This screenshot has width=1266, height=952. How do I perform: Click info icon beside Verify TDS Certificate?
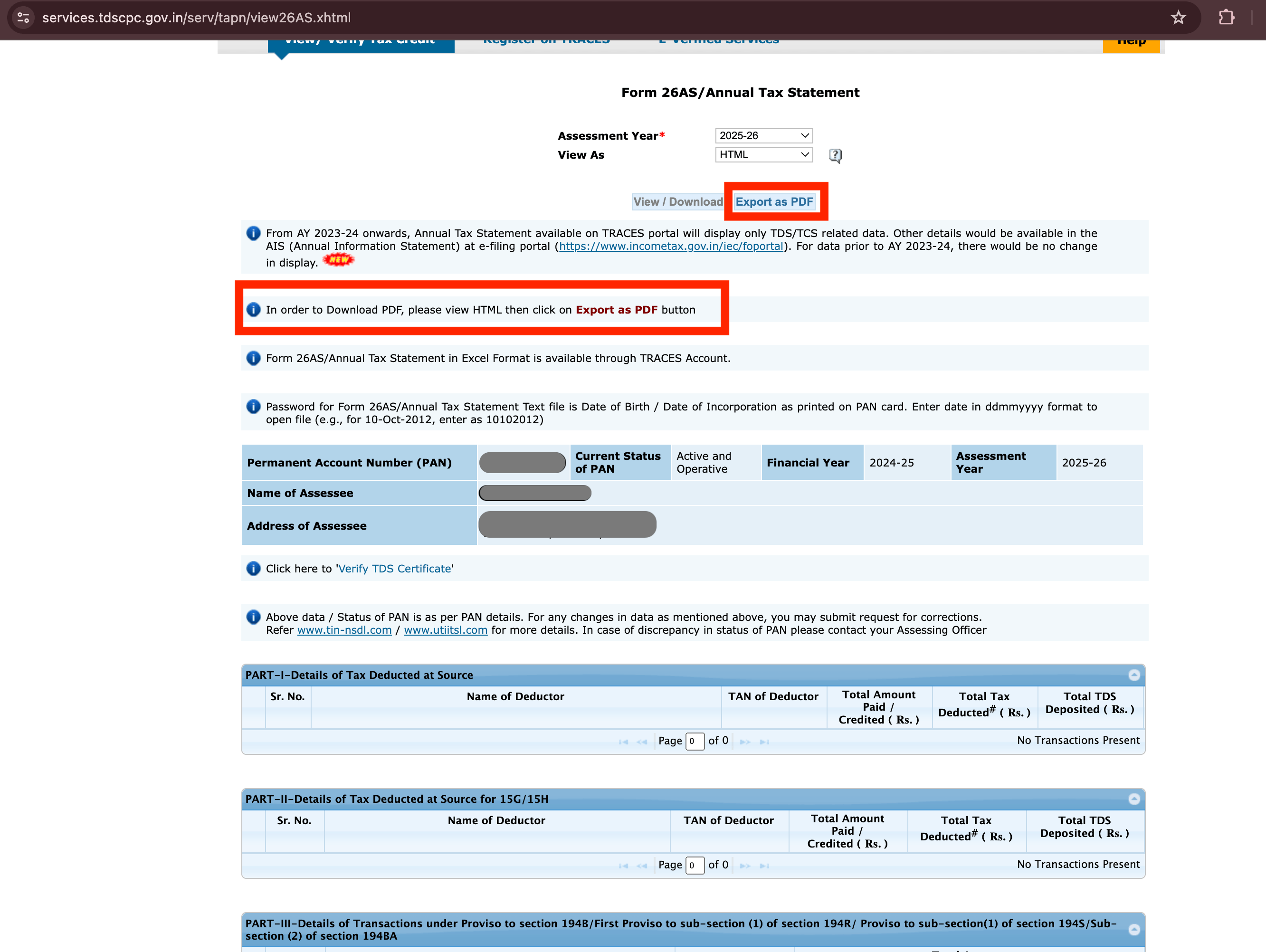(x=253, y=569)
